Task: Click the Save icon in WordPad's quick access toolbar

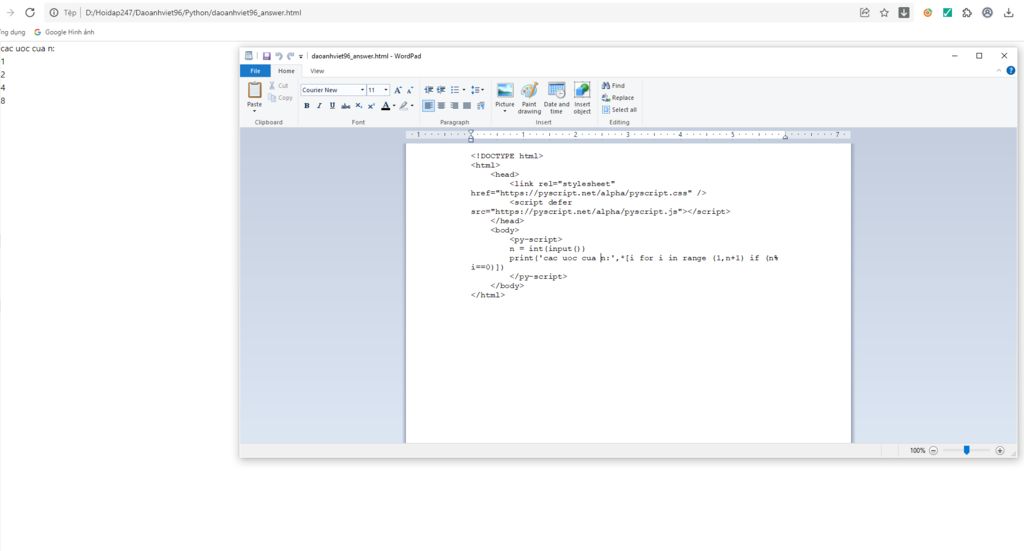Action: tap(266, 56)
